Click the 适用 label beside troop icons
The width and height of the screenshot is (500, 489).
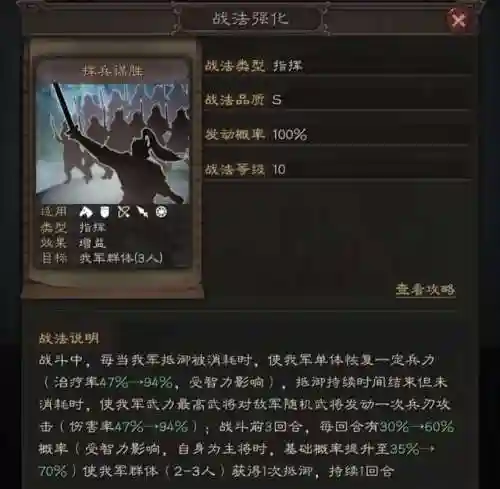coord(54,212)
